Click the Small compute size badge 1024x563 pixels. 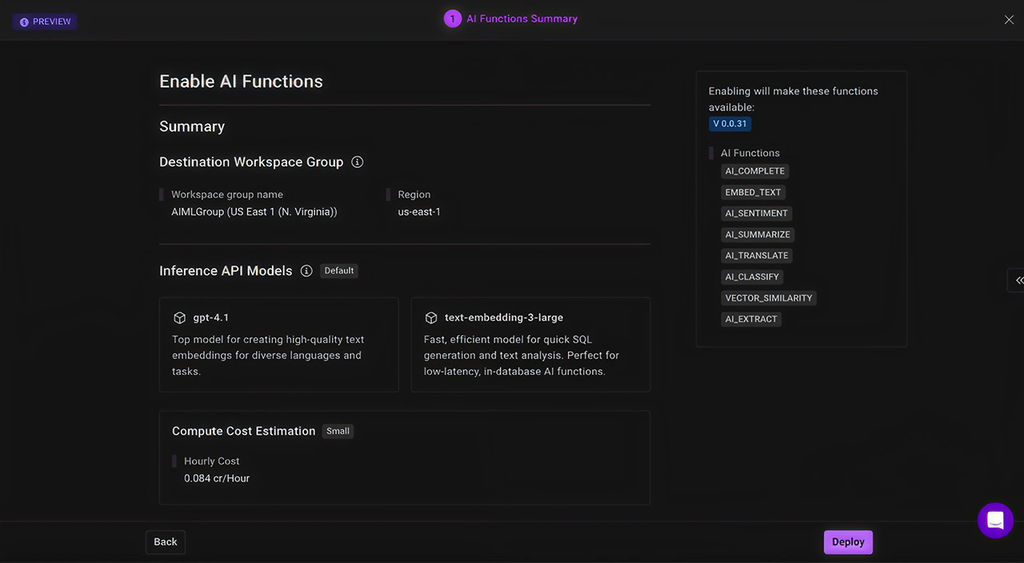[x=338, y=431]
